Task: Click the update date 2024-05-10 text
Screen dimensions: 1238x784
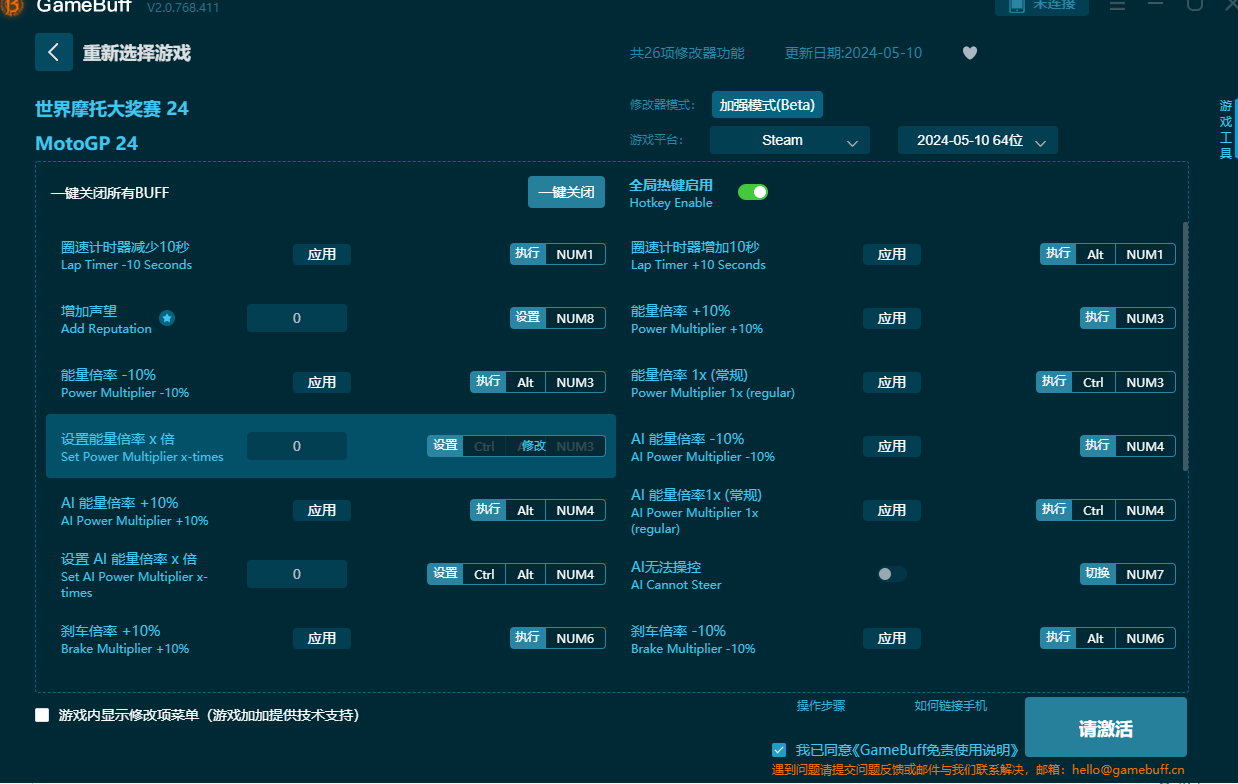Action: [x=853, y=53]
